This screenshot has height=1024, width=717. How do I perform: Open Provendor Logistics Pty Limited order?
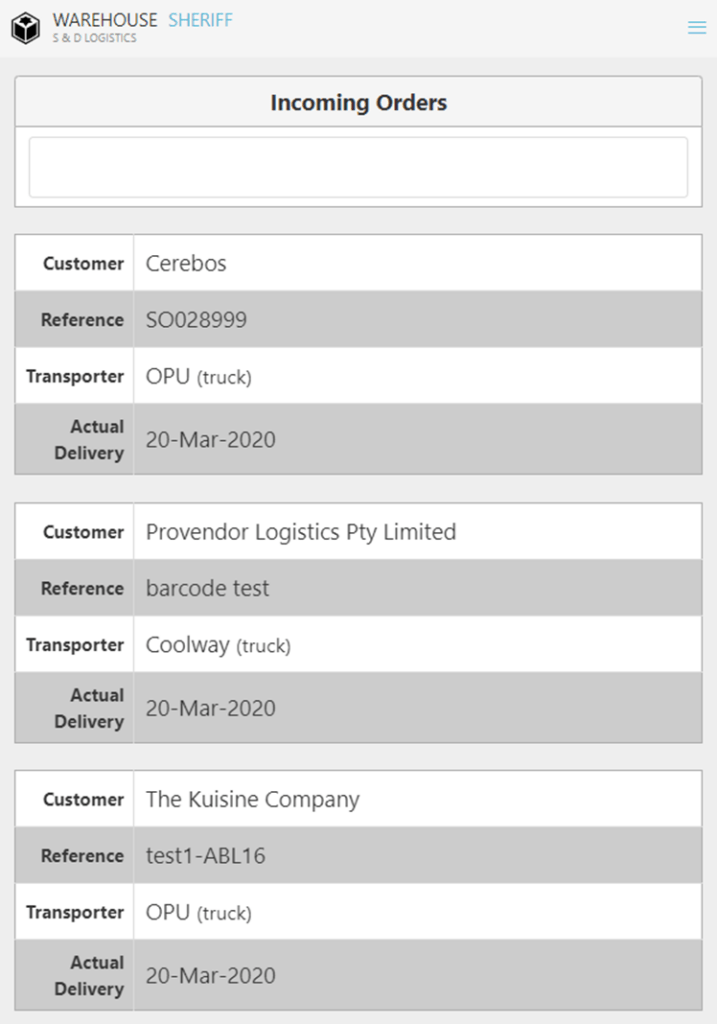(300, 532)
